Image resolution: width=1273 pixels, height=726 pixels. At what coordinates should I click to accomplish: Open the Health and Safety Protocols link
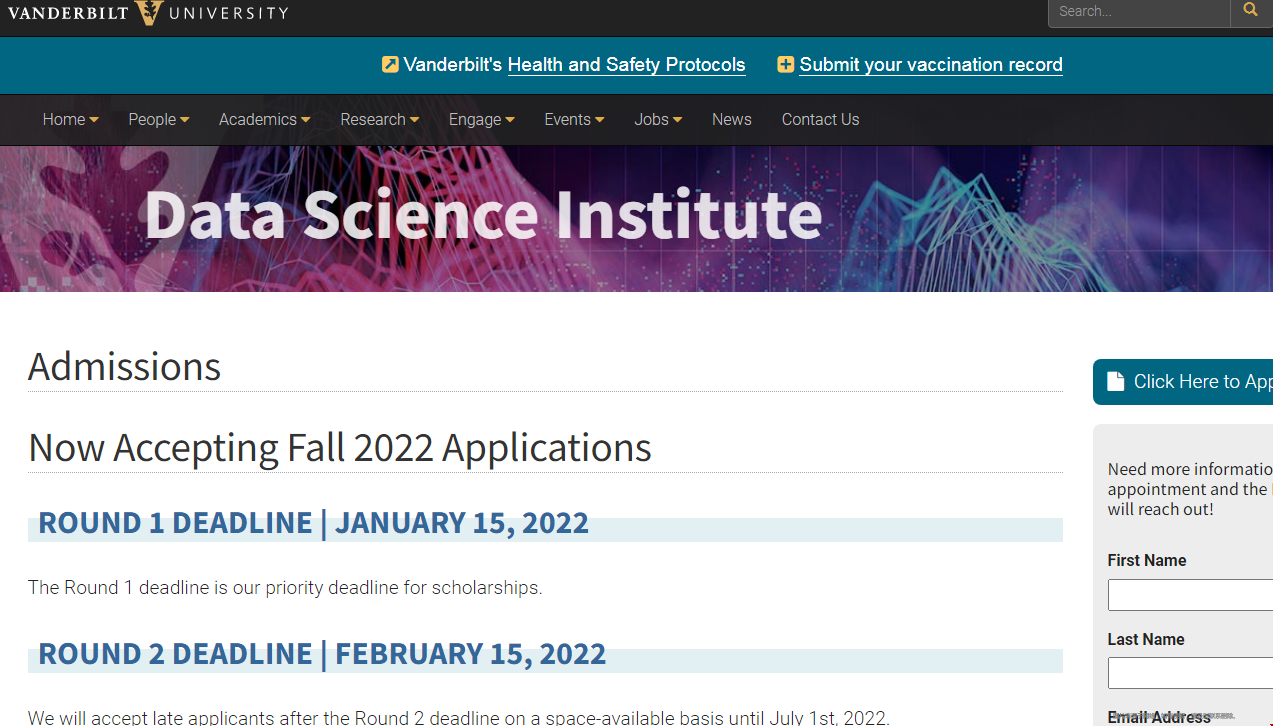pyautogui.click(x=626, y=65)
